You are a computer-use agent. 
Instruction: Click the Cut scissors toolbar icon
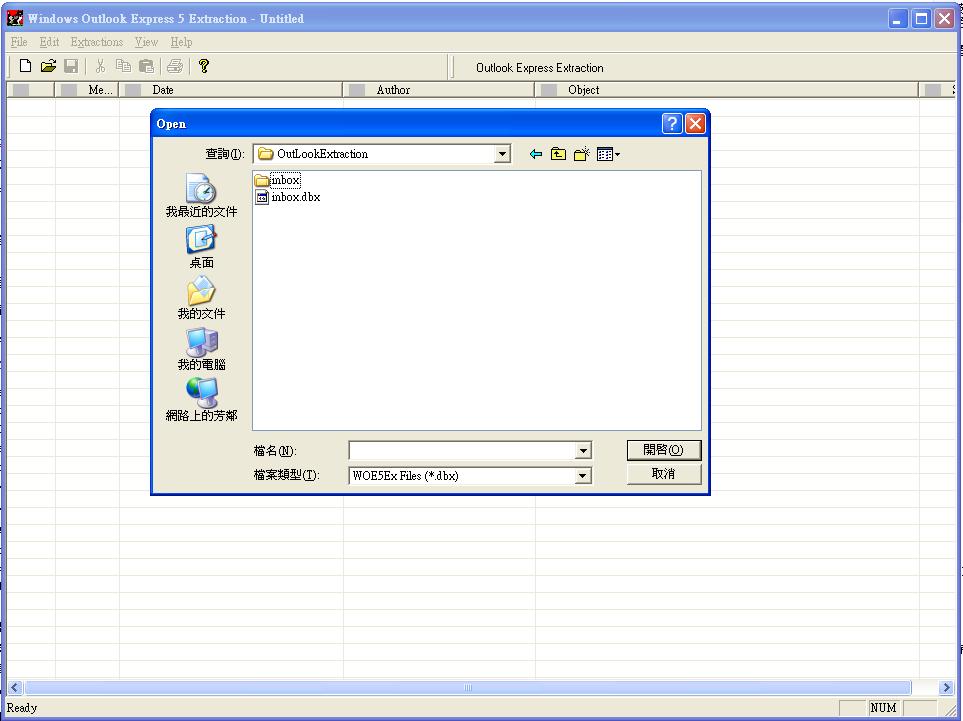[x=101, y=66]
